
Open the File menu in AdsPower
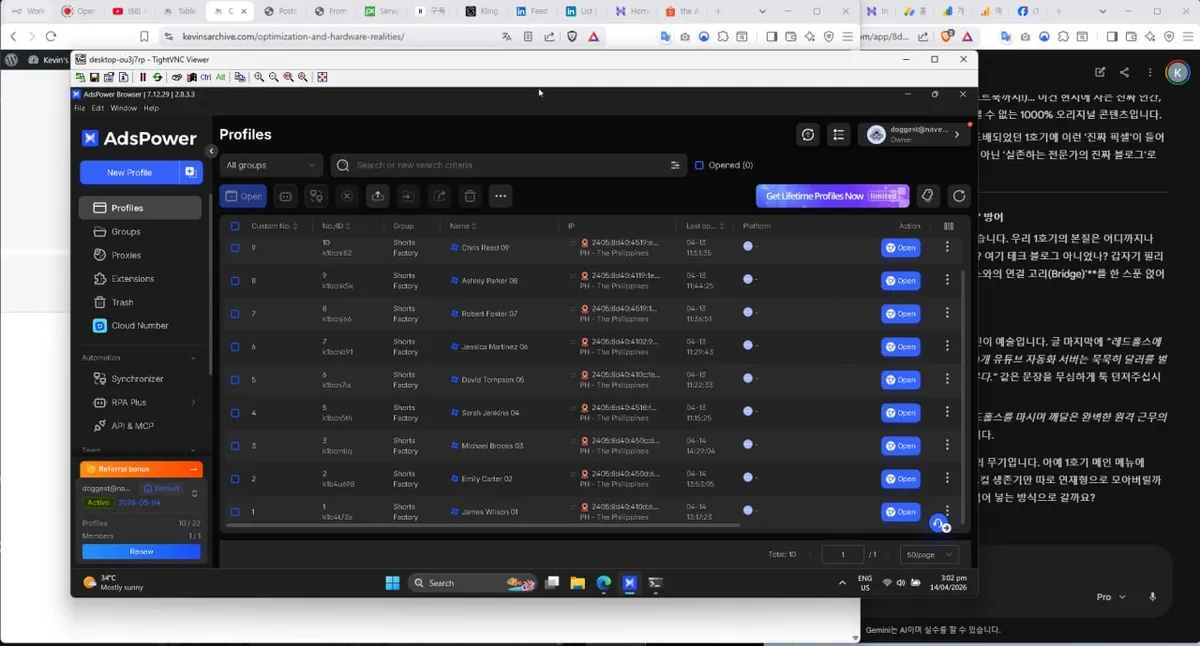(x=80, y=108)
